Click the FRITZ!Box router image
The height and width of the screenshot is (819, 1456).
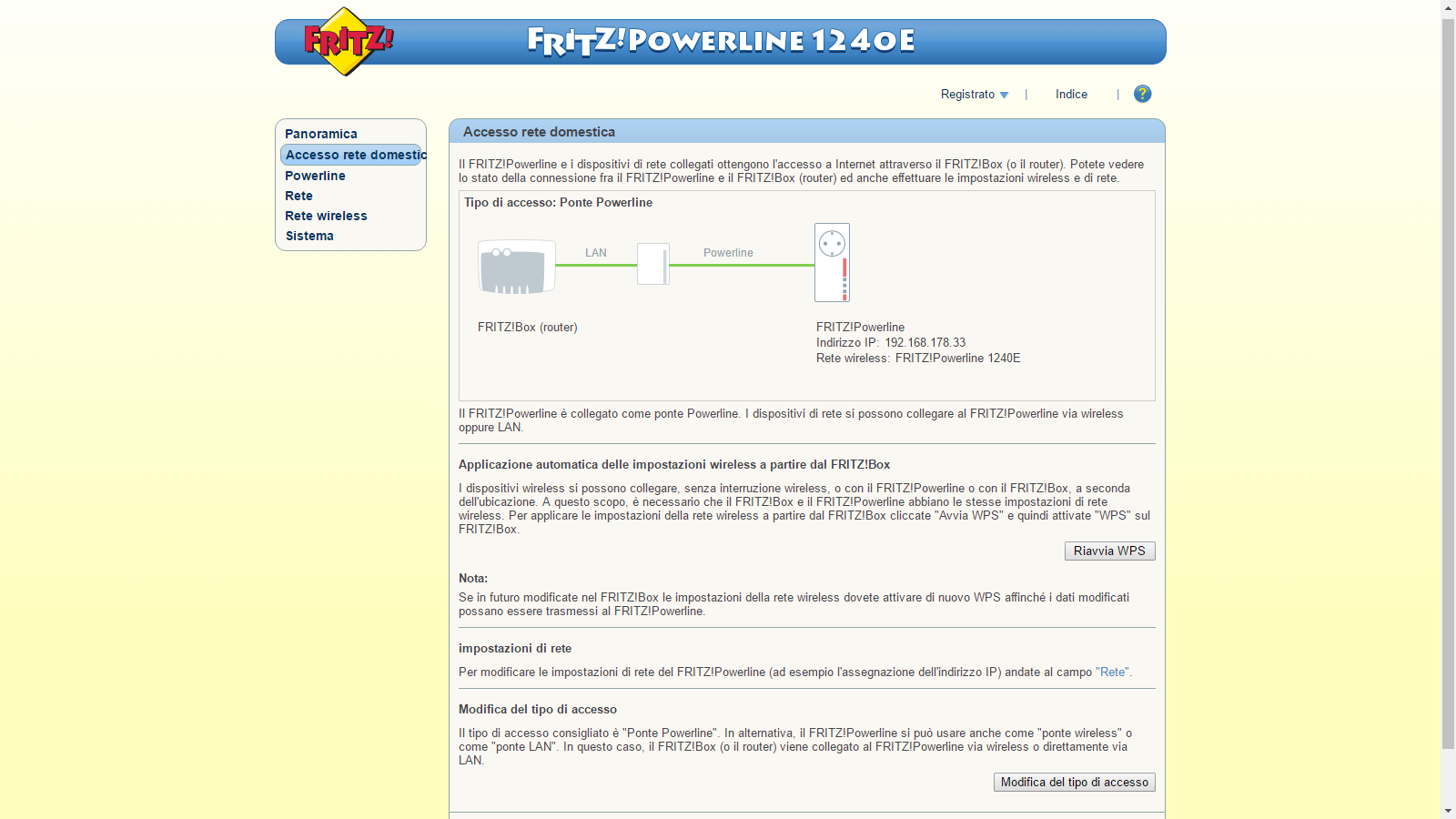coord(517,268)
